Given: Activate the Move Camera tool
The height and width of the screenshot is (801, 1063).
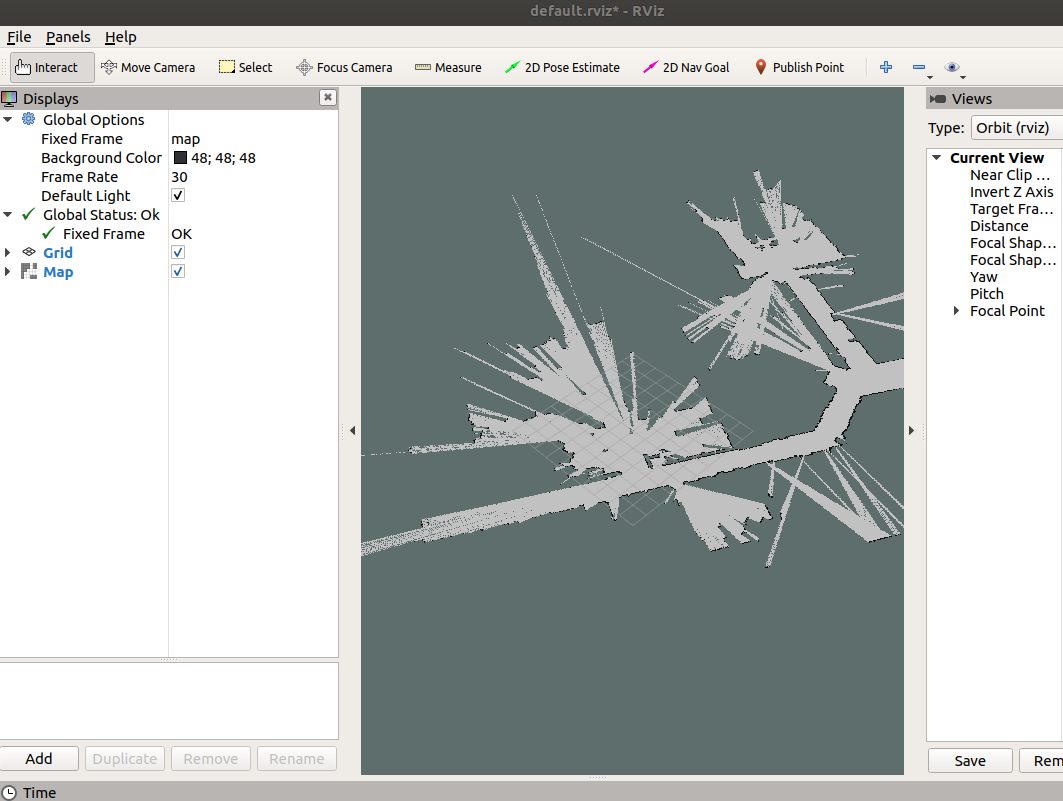Looking at the screenshot, I should click(x=148, y=67).
